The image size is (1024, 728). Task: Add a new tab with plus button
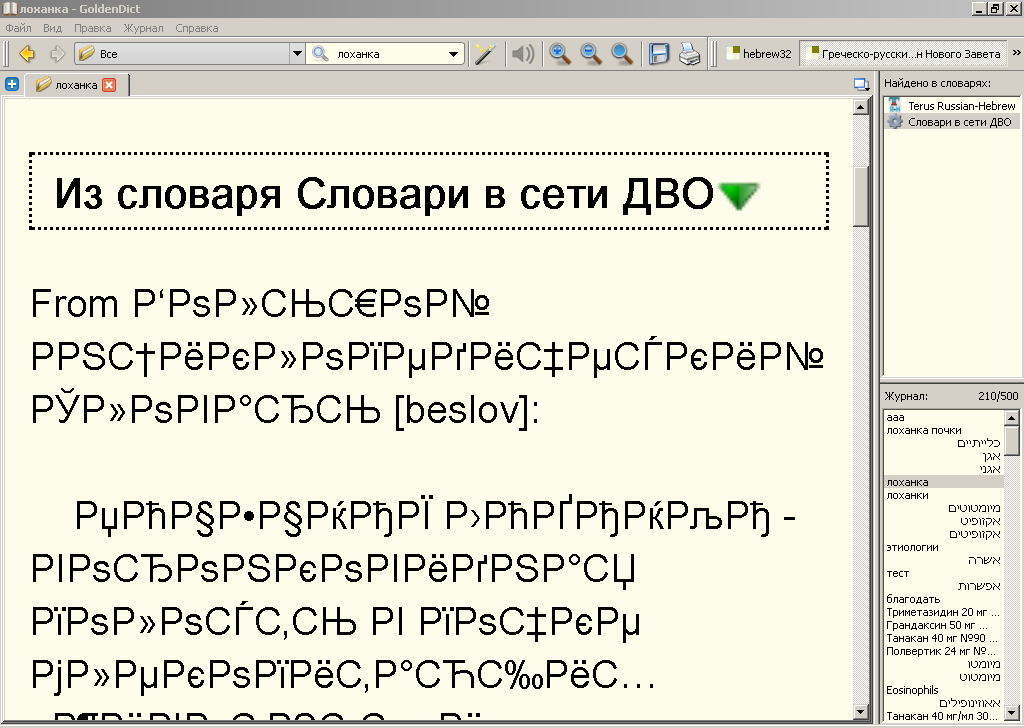click(x=12, y=84)
